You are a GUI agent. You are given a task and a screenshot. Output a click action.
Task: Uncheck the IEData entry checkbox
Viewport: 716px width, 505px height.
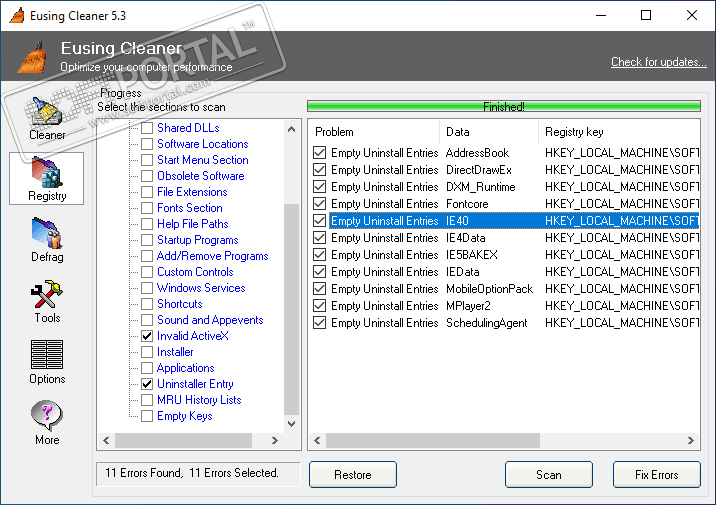tap(320, 272)
